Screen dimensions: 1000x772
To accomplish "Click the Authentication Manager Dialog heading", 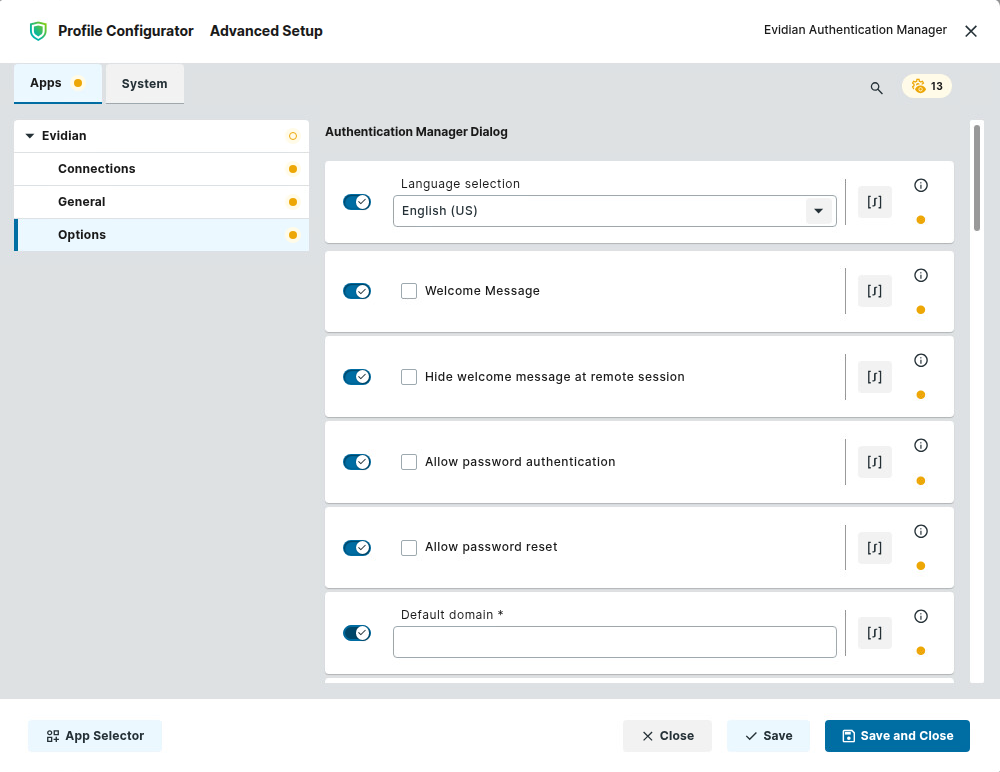I will (416, 132).
